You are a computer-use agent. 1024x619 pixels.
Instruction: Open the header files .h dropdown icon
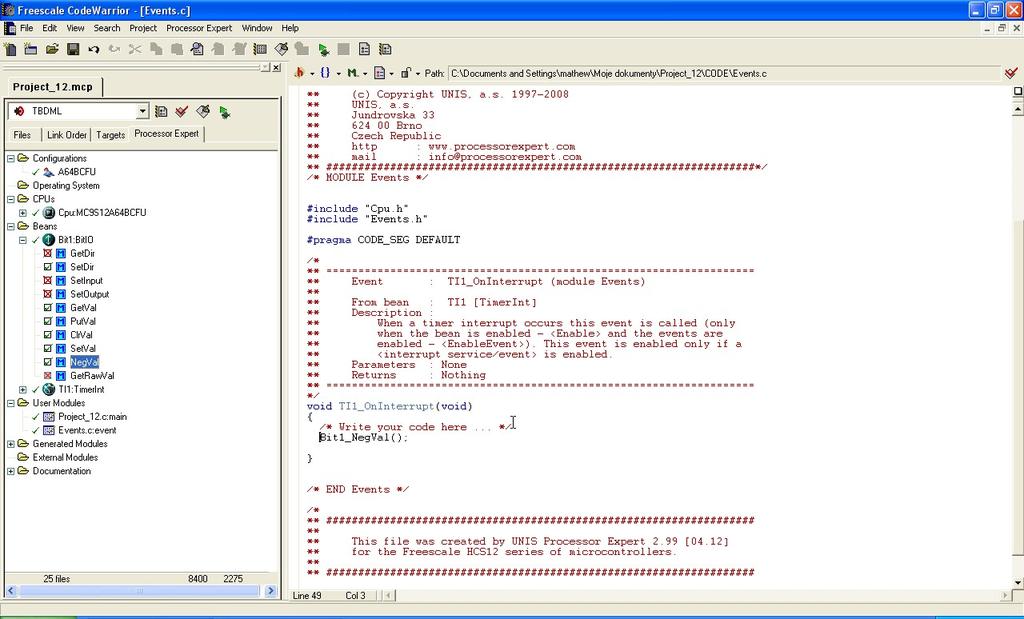pyautogui.click(x=302, y=73)
